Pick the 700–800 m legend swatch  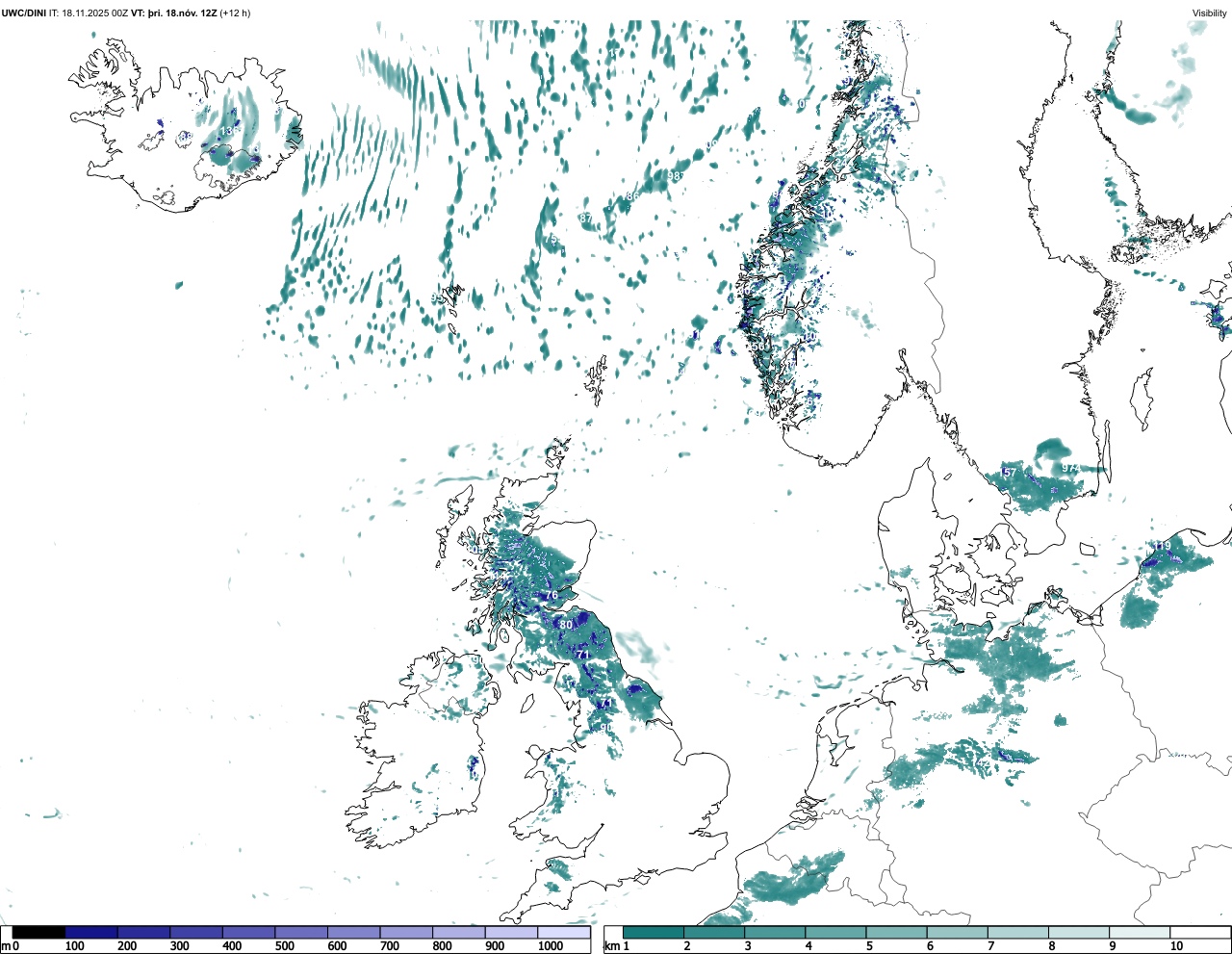(406, 932)
